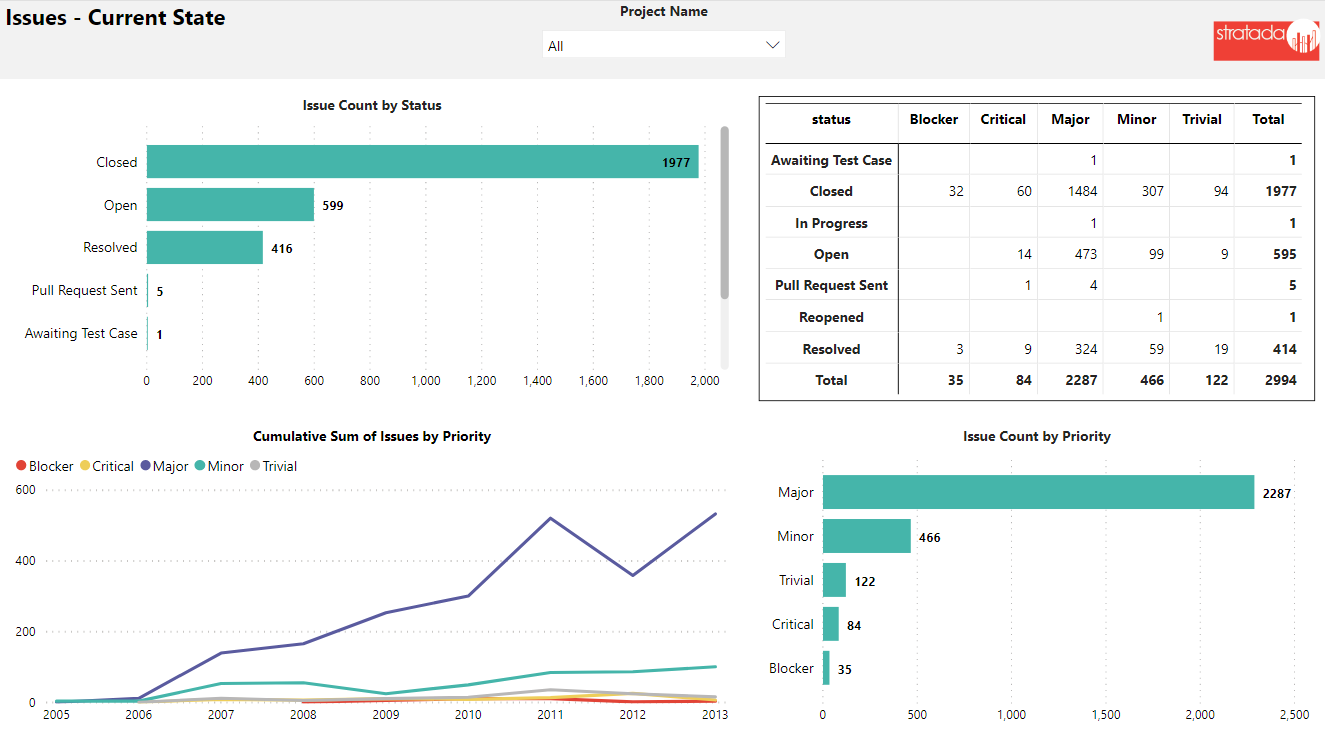Click the Total column header in table
Screen dimensions: 1325x741
coord(1268,119)
